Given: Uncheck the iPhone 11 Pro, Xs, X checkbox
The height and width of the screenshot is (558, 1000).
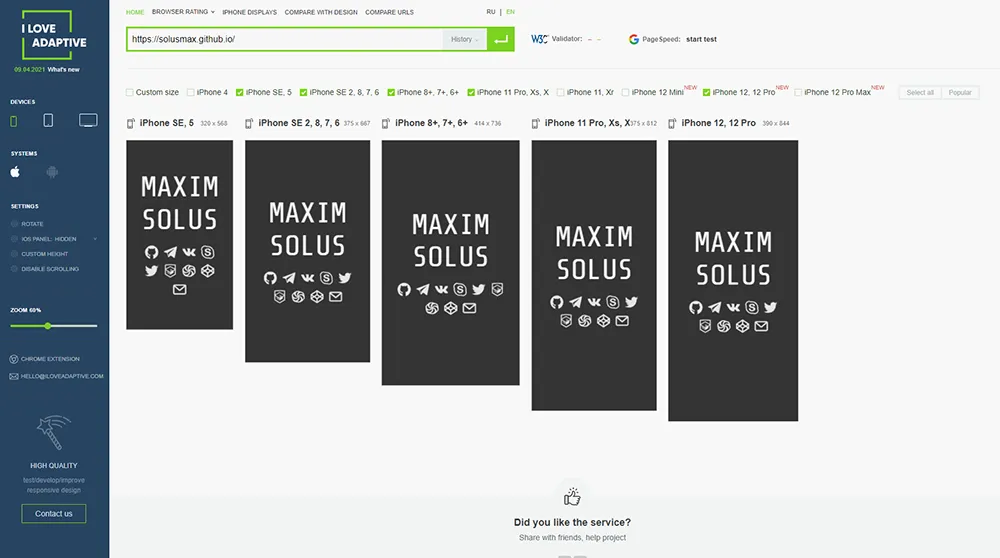Looking at the screenshot, I should [x=471, y=92].
